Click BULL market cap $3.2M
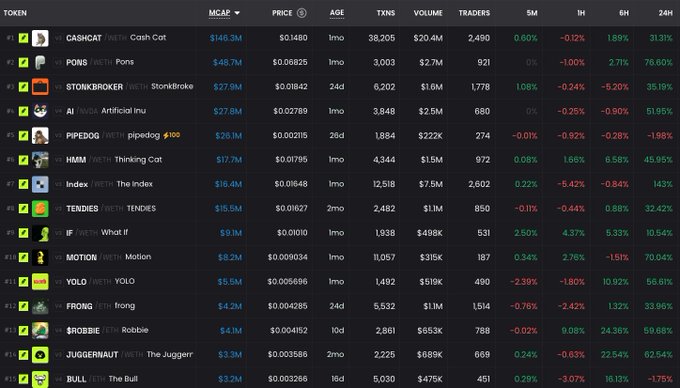Image resolution: width=680 pixels, height=388 pixels. coord(230,379)
